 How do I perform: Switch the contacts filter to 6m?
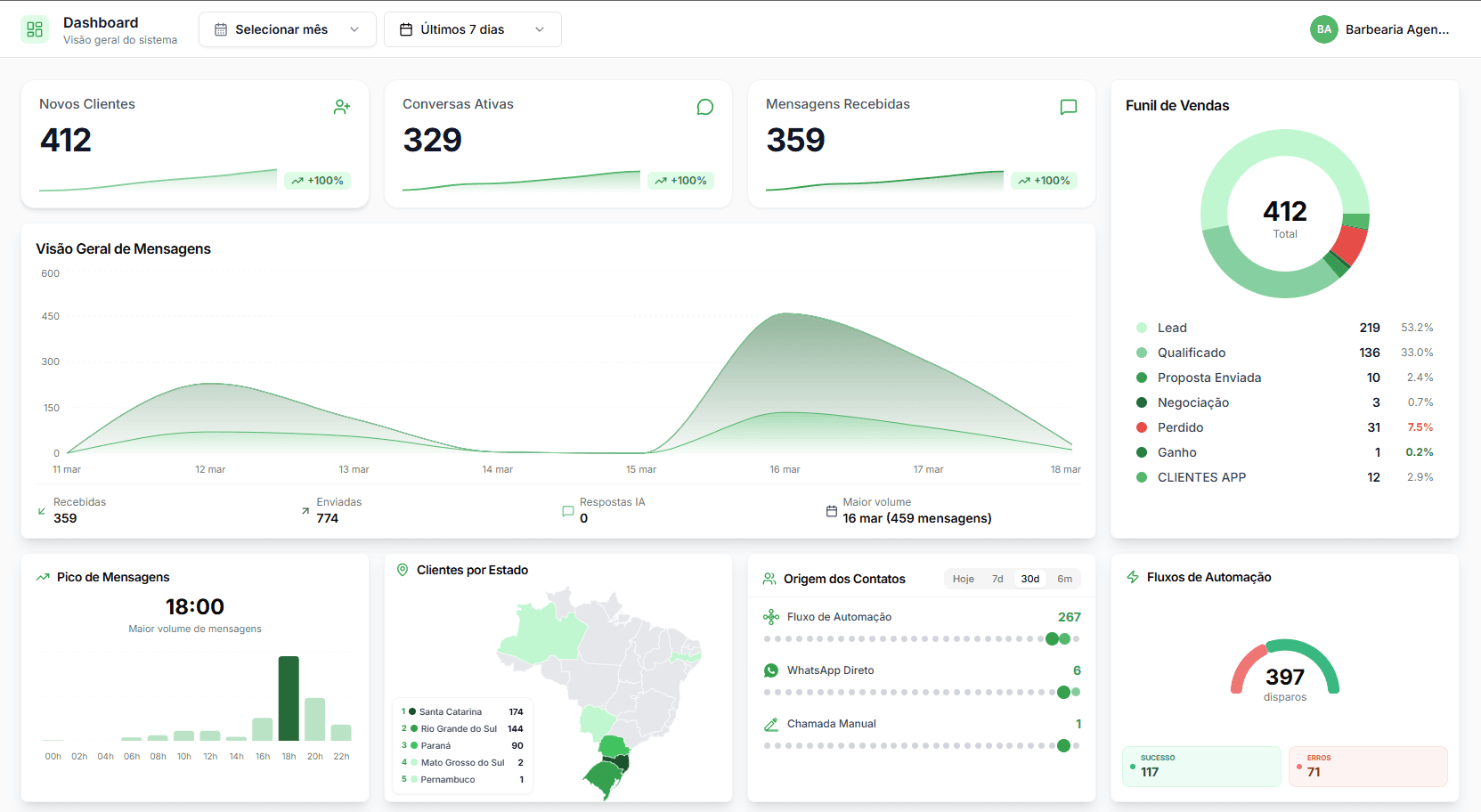(x=1065, y=578)
